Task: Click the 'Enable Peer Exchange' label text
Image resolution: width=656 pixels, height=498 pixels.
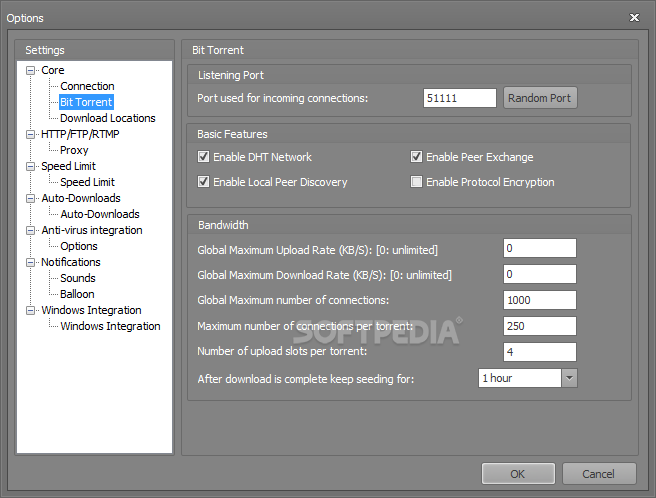Action: point(479,157)
